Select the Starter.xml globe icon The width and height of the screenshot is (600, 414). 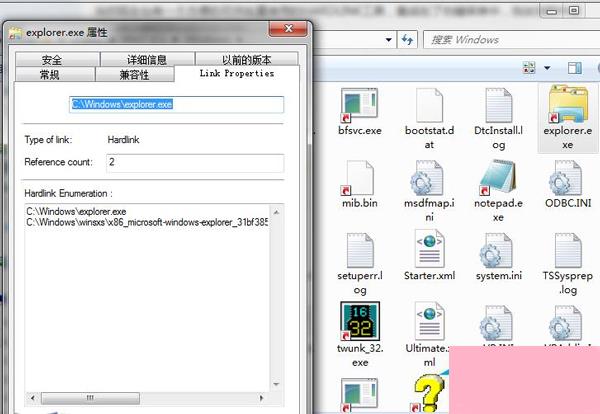430,249
